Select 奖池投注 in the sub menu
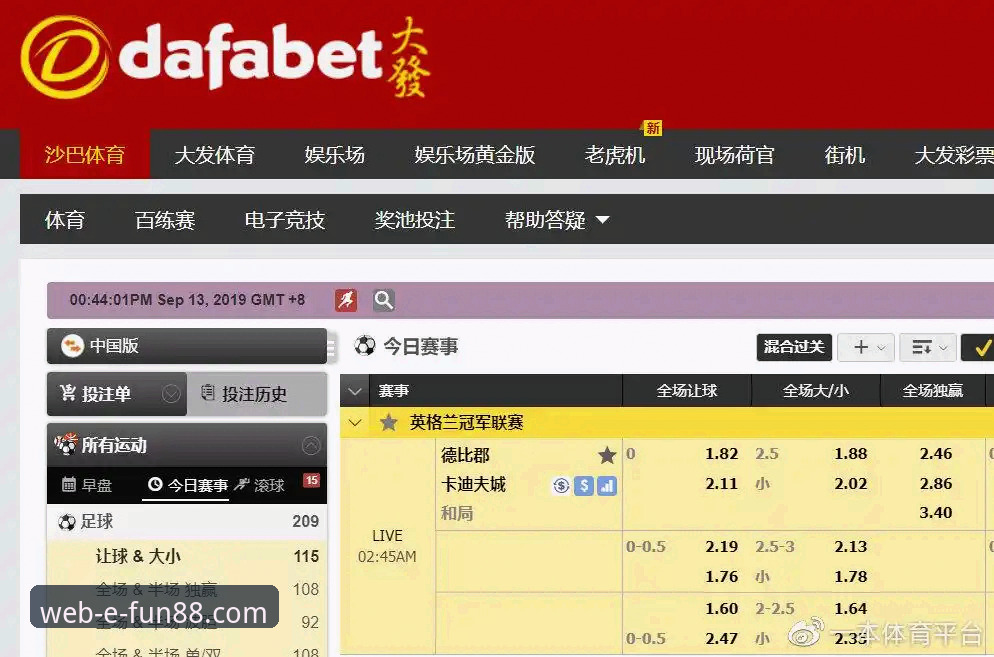 click(415, 220)
